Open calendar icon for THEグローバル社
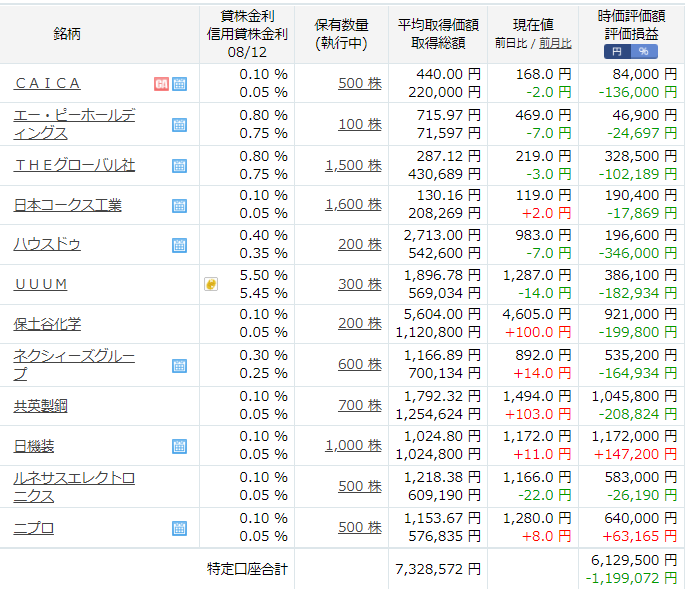Viewport: 685px width, 589px height. click(x=179, y=166)
